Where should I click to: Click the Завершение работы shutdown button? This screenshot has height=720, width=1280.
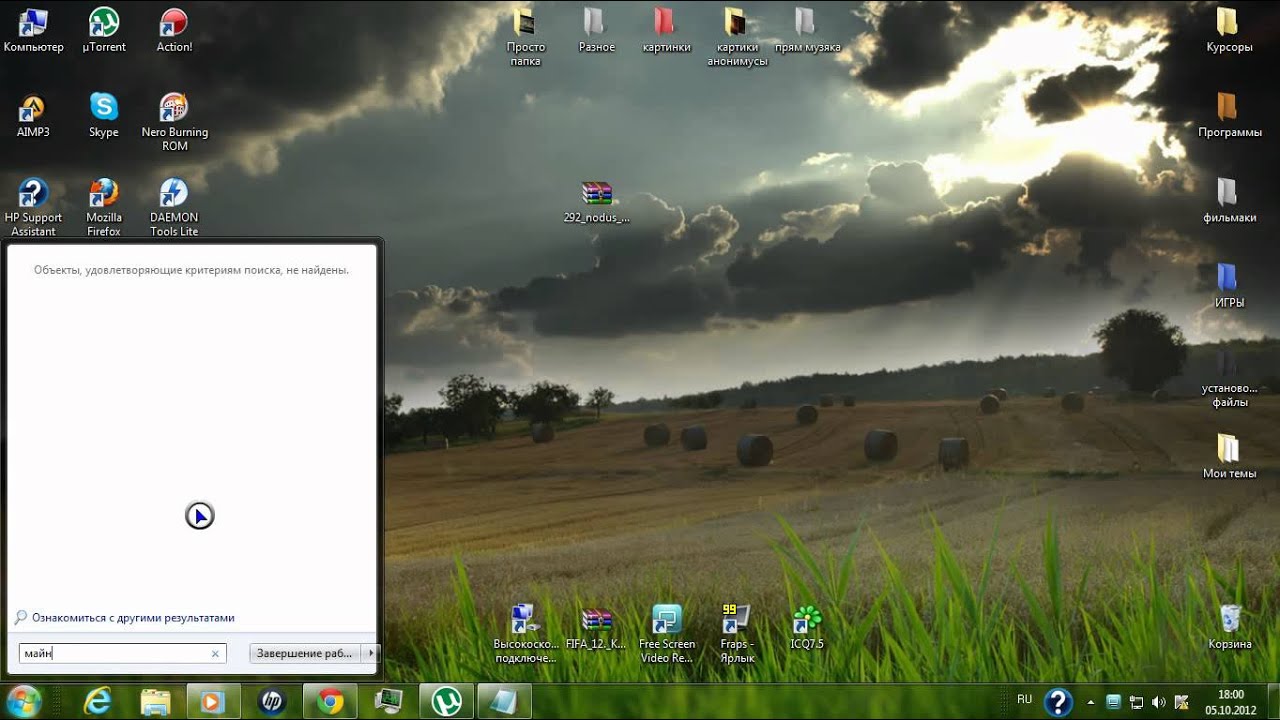coord(305,653)
